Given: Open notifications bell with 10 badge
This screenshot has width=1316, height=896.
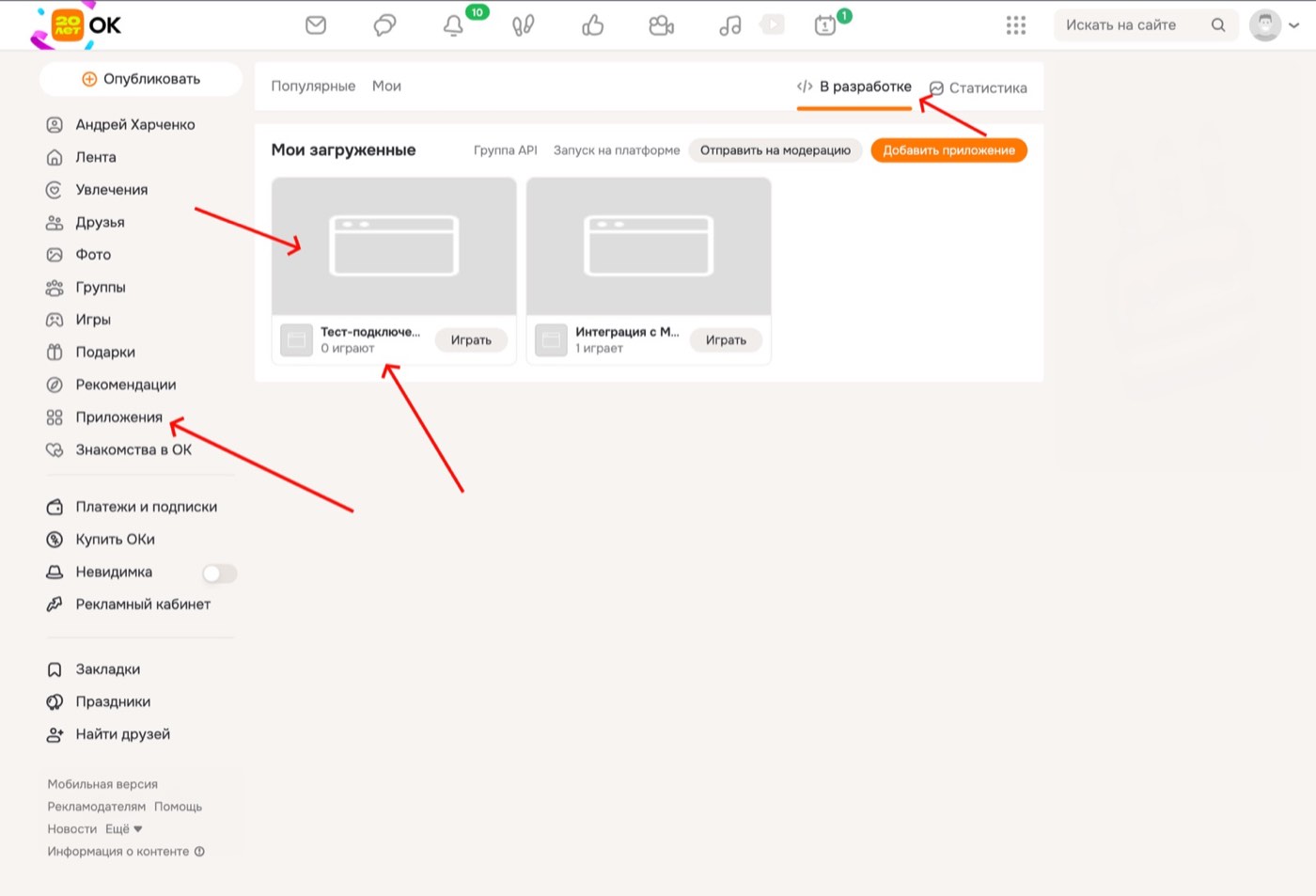Looking at the screenshot, I should tap(453, 25).
